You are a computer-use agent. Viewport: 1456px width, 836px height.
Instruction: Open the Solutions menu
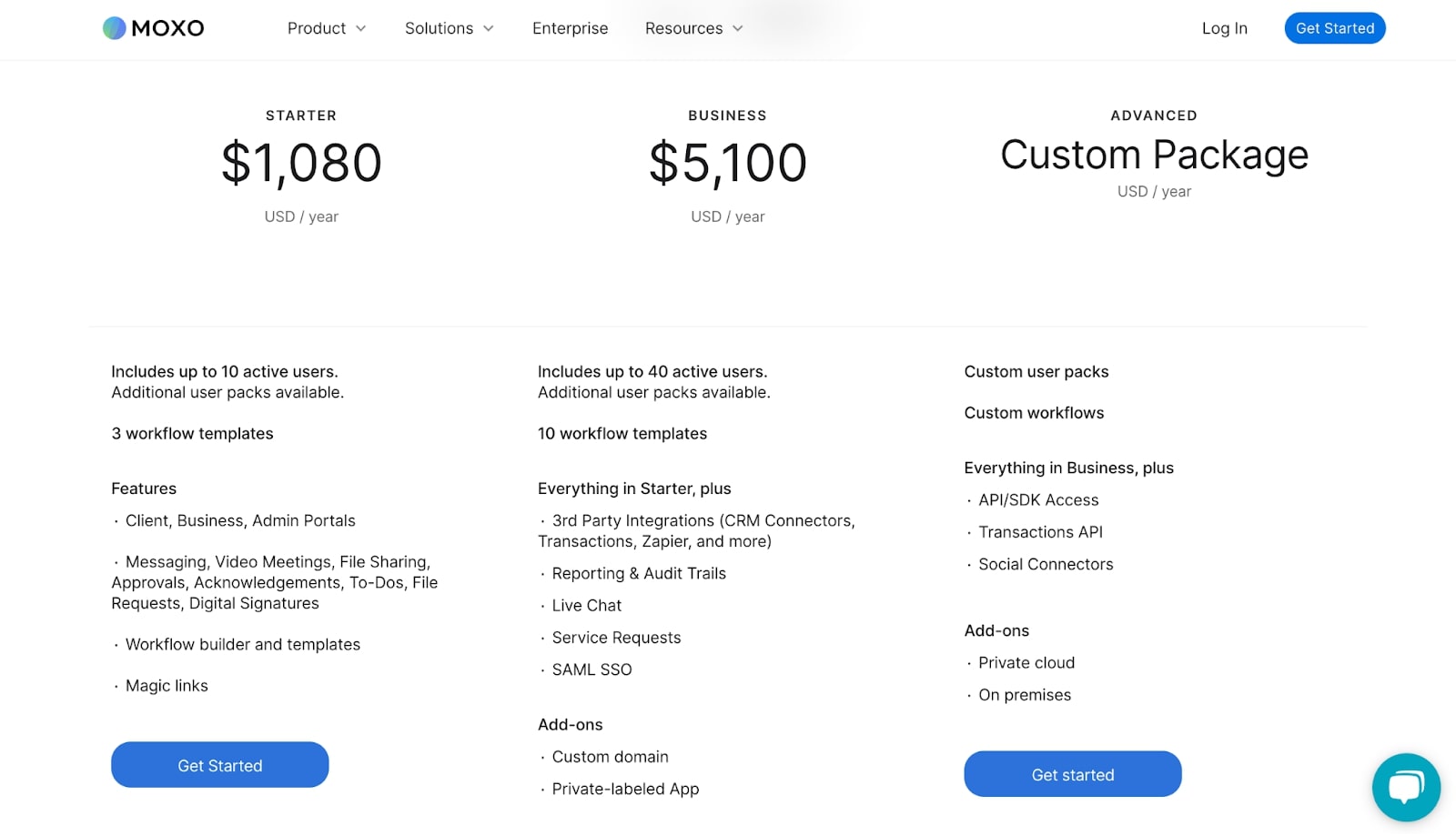point(439,28)
